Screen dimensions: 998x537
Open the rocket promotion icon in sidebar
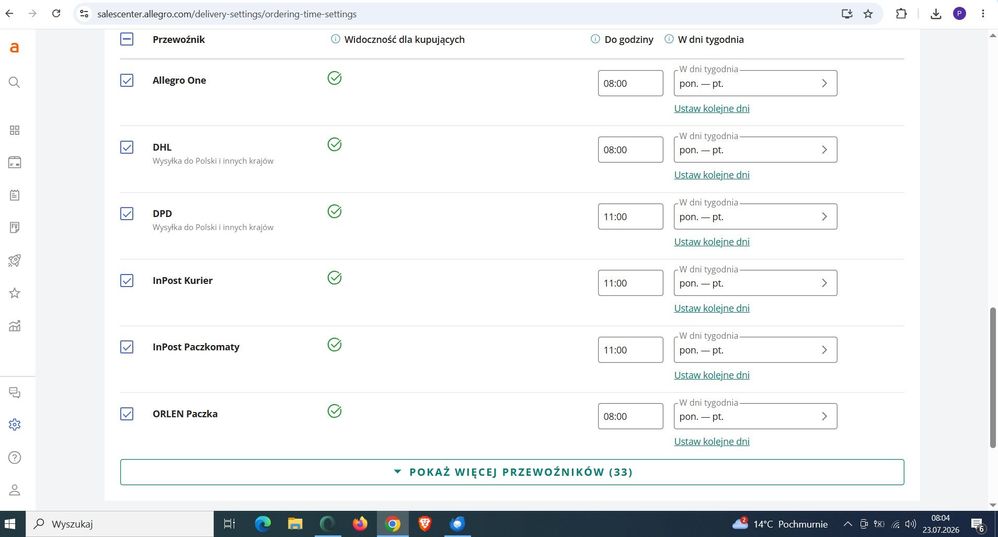pyautogui.click(x=14, y=260)
